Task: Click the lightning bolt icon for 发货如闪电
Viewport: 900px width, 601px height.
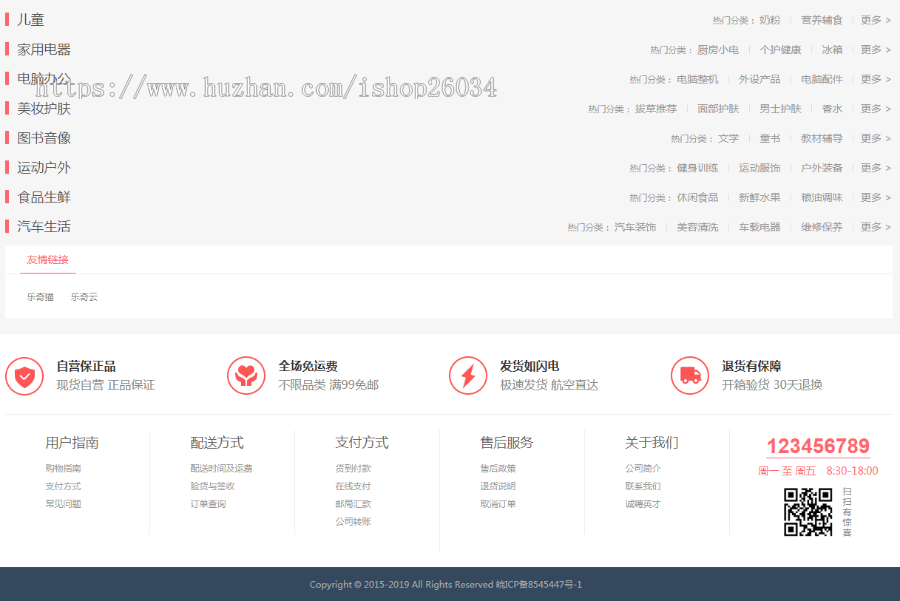Action: (x=468, y=376)
